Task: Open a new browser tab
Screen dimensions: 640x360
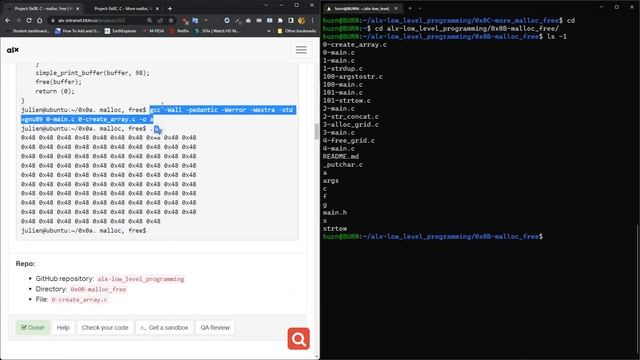Action: pyautogui.click(x=170, y=9)
